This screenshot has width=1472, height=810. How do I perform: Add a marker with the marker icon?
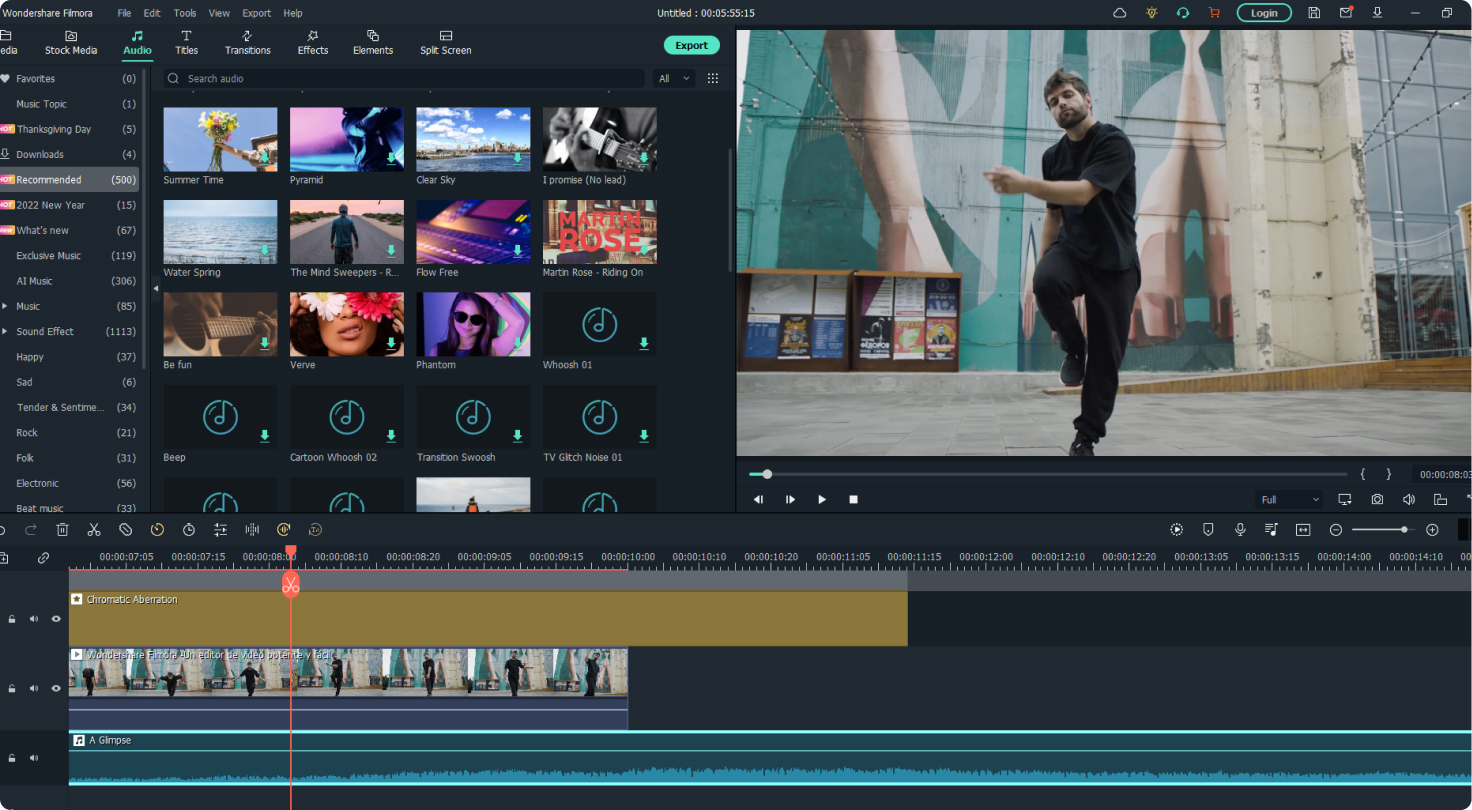pos(1208,530)
